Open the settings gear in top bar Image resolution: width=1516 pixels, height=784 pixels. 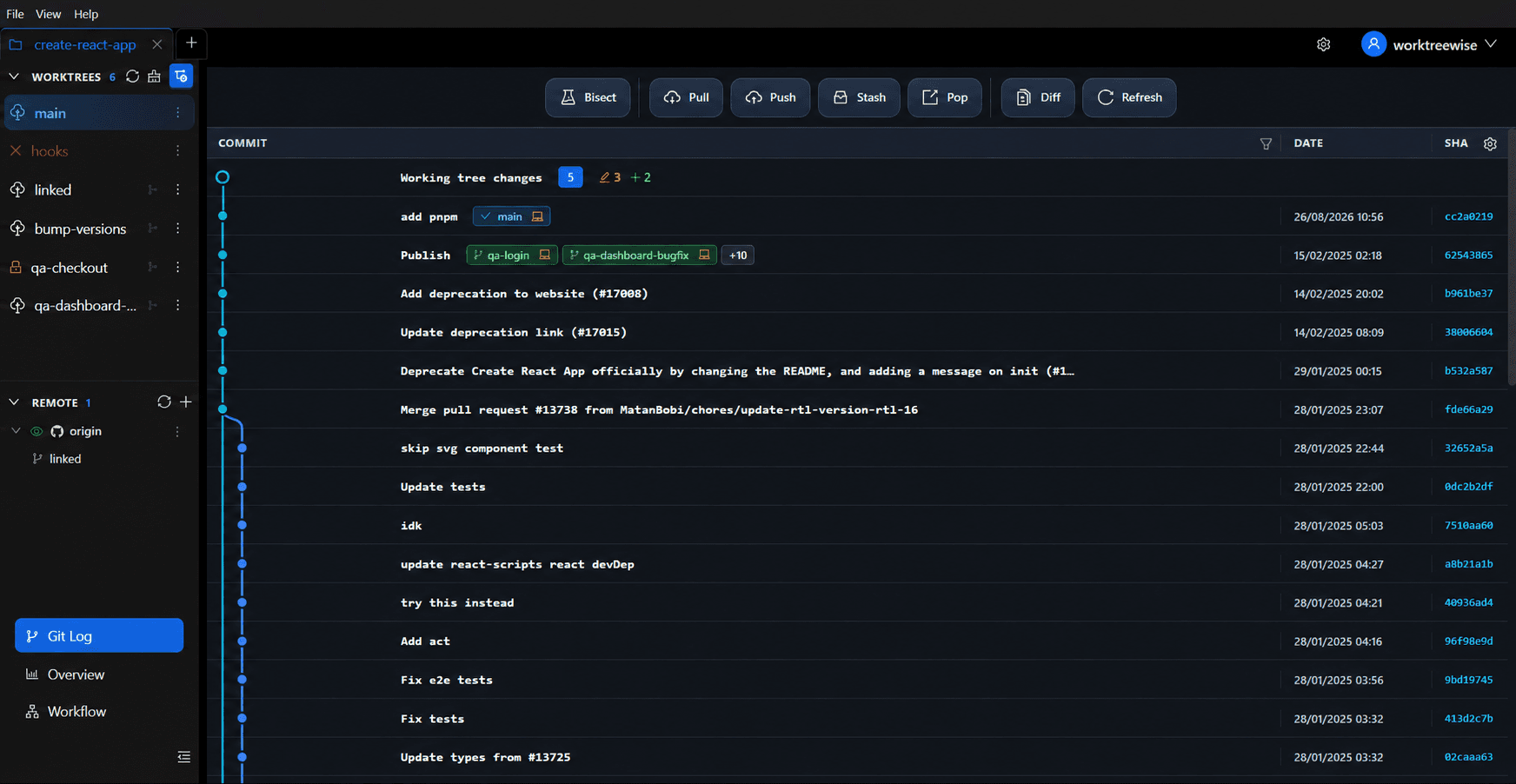[1323, 44]
